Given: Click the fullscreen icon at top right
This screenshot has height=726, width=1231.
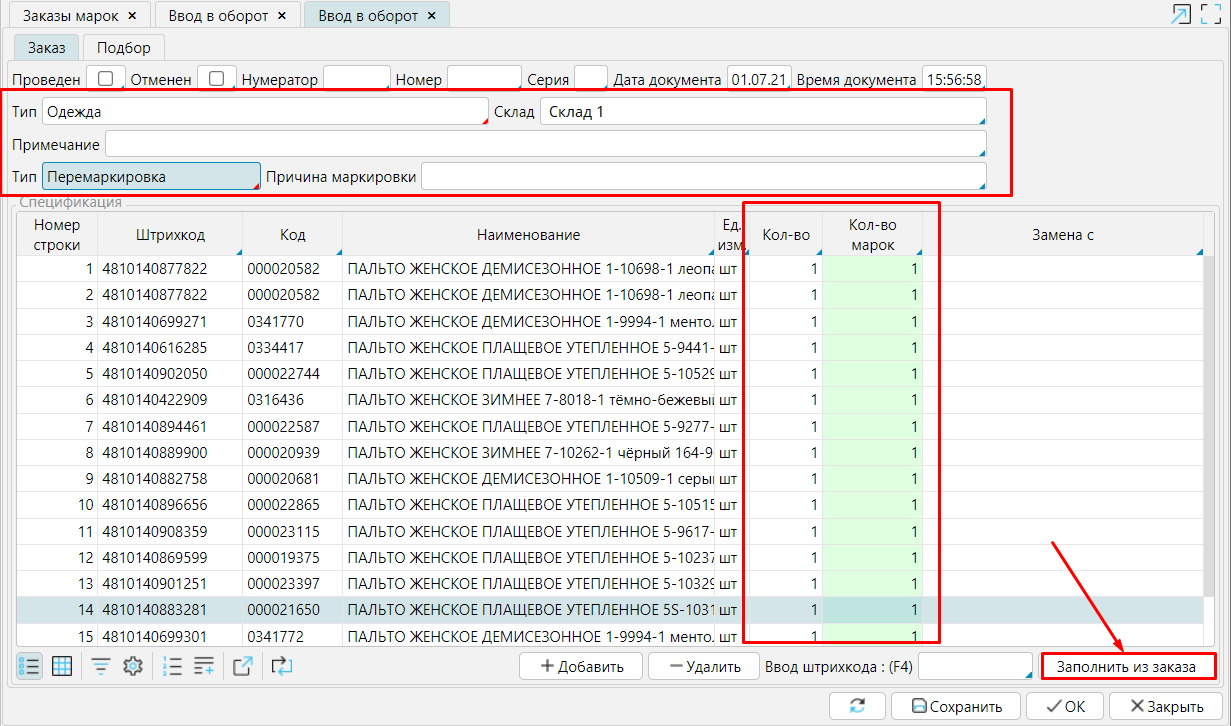Looking at the screenshot, I should (1211, 14).
